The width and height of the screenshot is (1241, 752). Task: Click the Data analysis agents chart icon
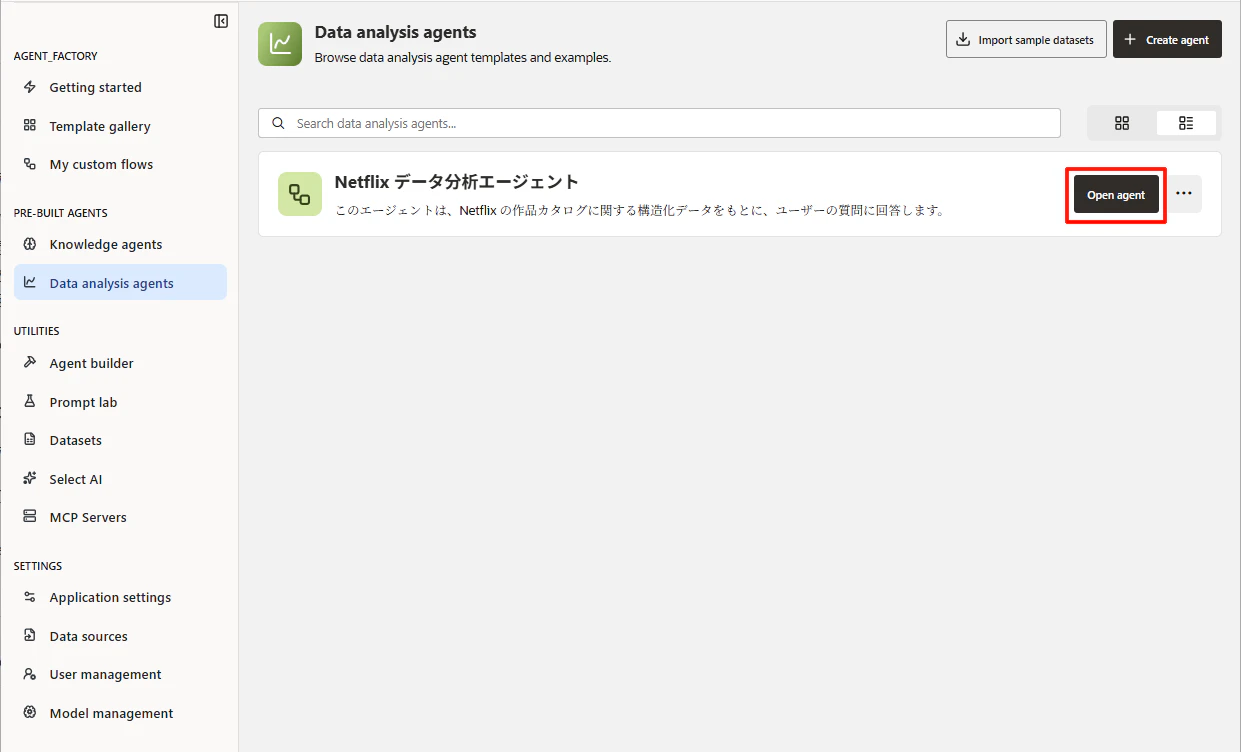point(30,283)
